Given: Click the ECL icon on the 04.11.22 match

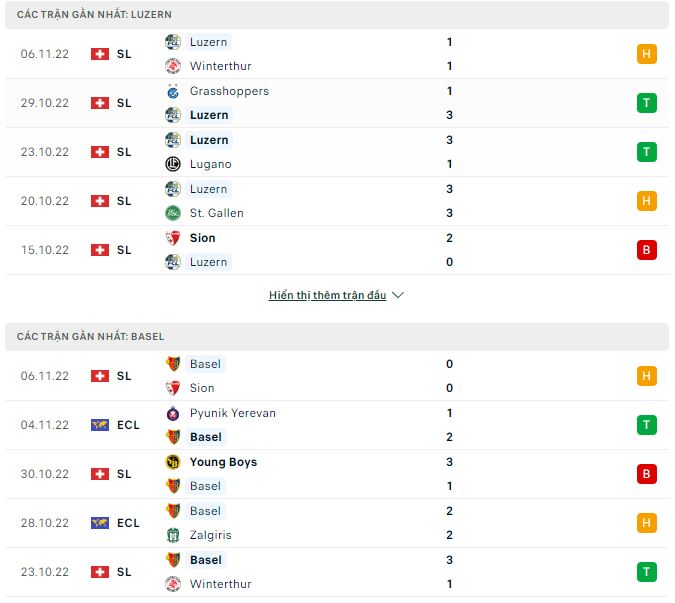Looking at the screenshot, I should pos(100,425).
